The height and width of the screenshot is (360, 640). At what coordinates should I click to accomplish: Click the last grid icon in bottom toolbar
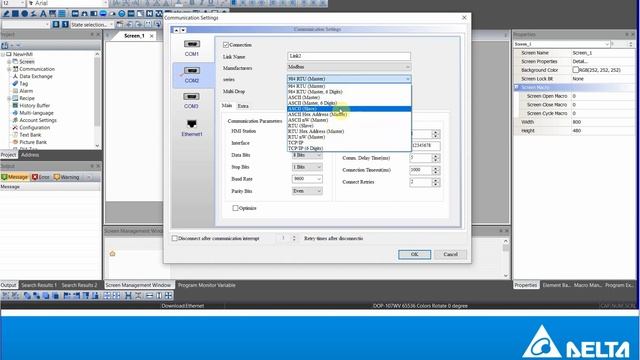tap(168, 296)
